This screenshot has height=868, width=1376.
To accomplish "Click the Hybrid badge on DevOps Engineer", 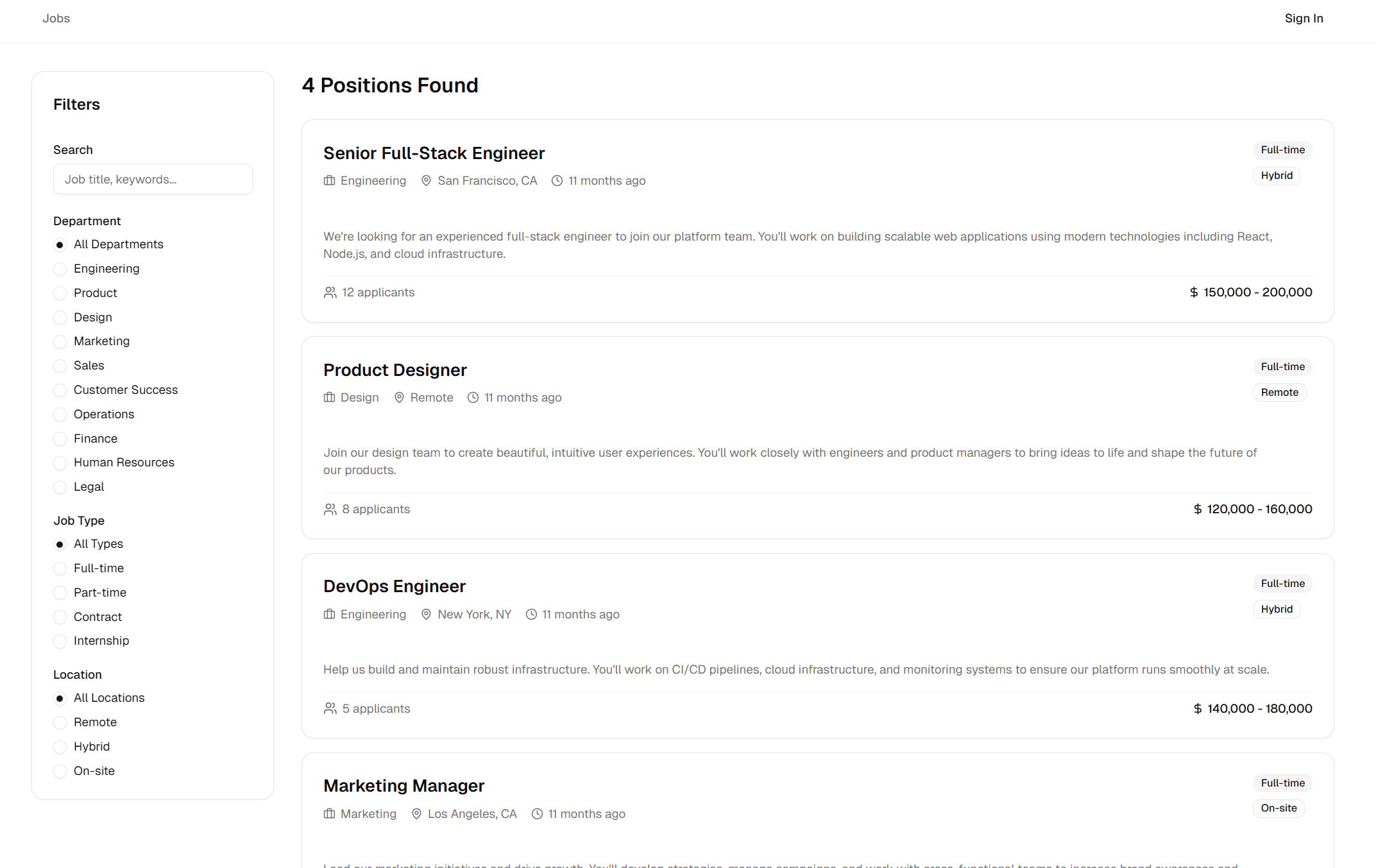I will (1277, 609).
